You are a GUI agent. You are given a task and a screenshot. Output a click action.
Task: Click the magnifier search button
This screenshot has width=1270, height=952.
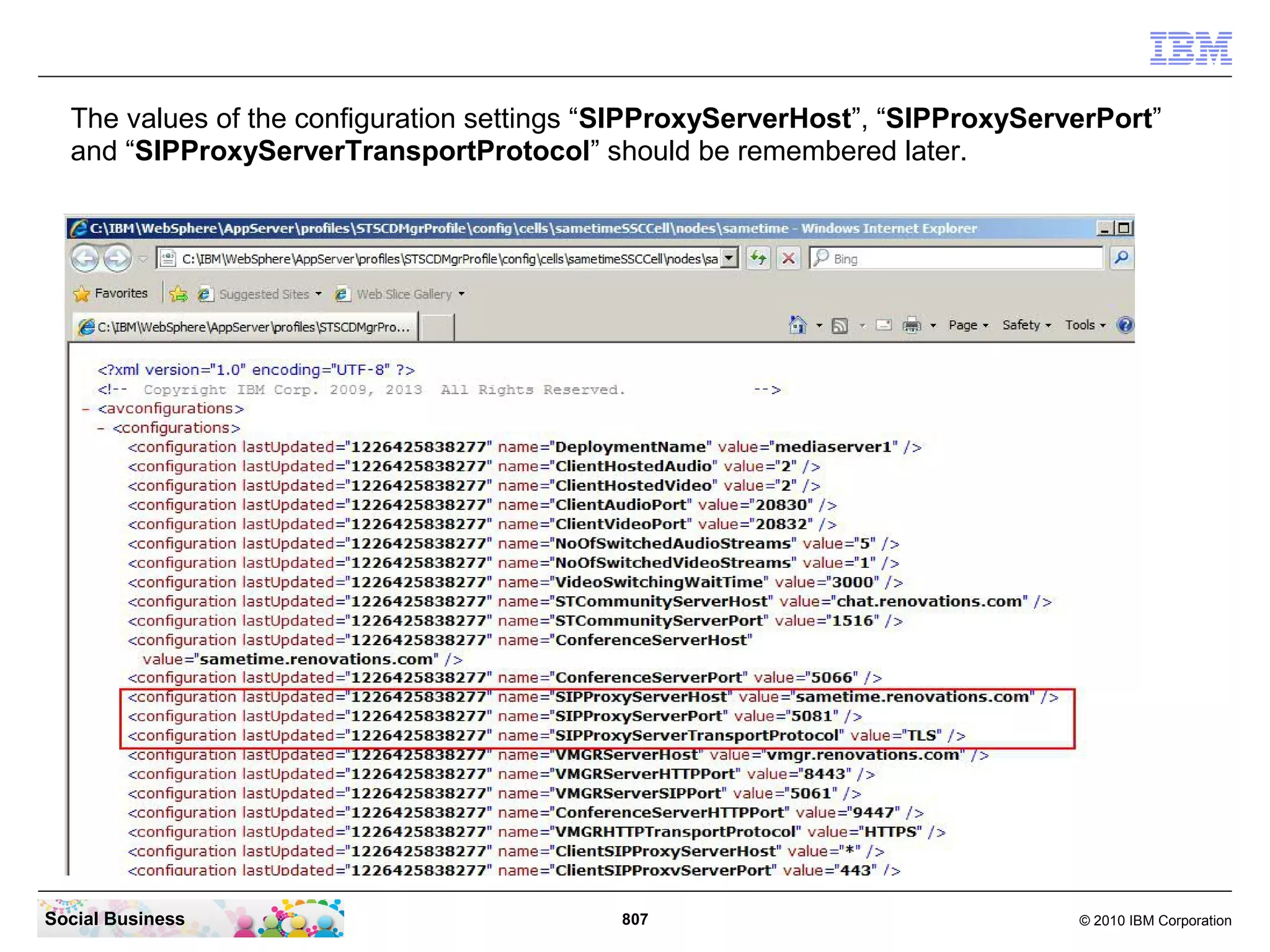[x=1121, y=258]
